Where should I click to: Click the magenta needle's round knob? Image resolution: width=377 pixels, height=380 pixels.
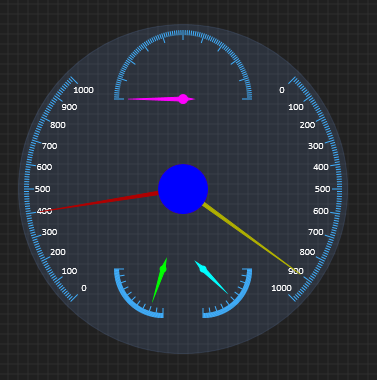183,99
